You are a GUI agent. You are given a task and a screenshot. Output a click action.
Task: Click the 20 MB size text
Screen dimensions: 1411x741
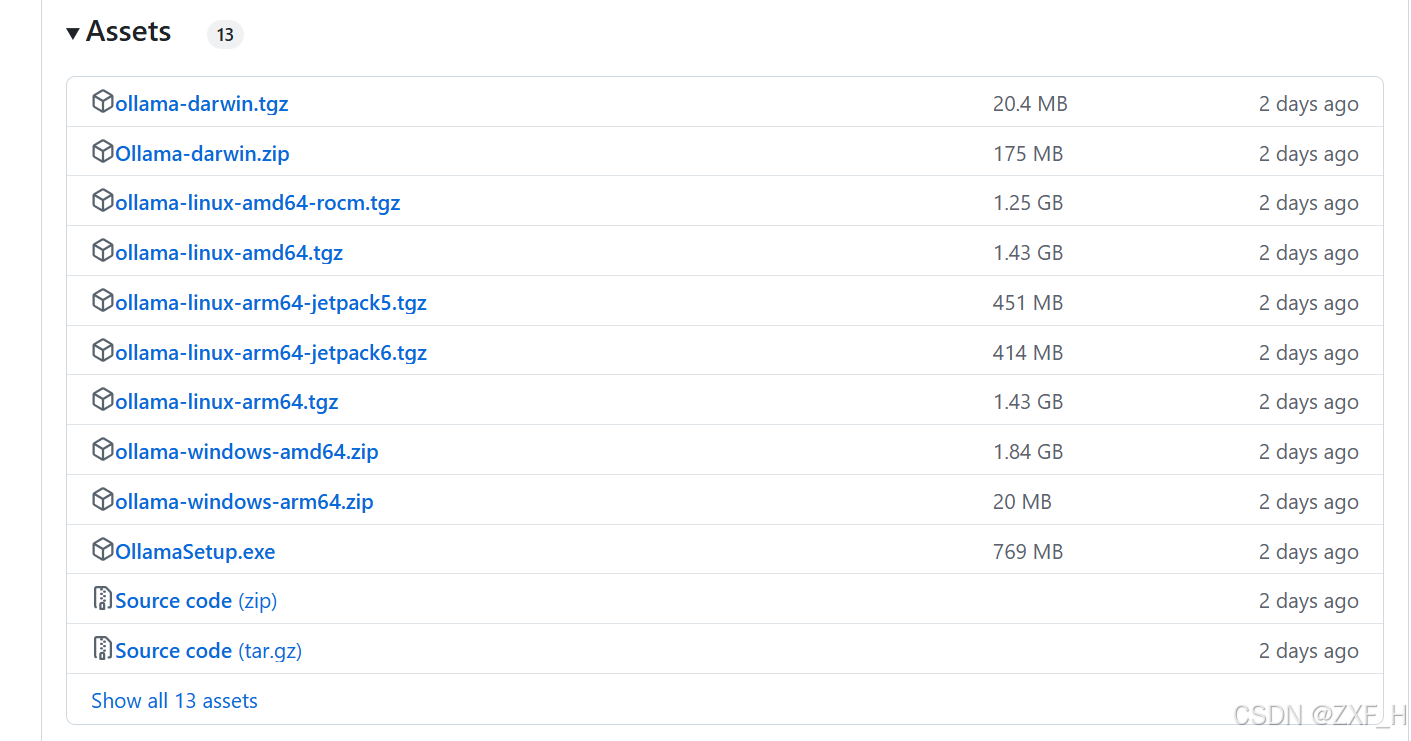coord(1022,502)
